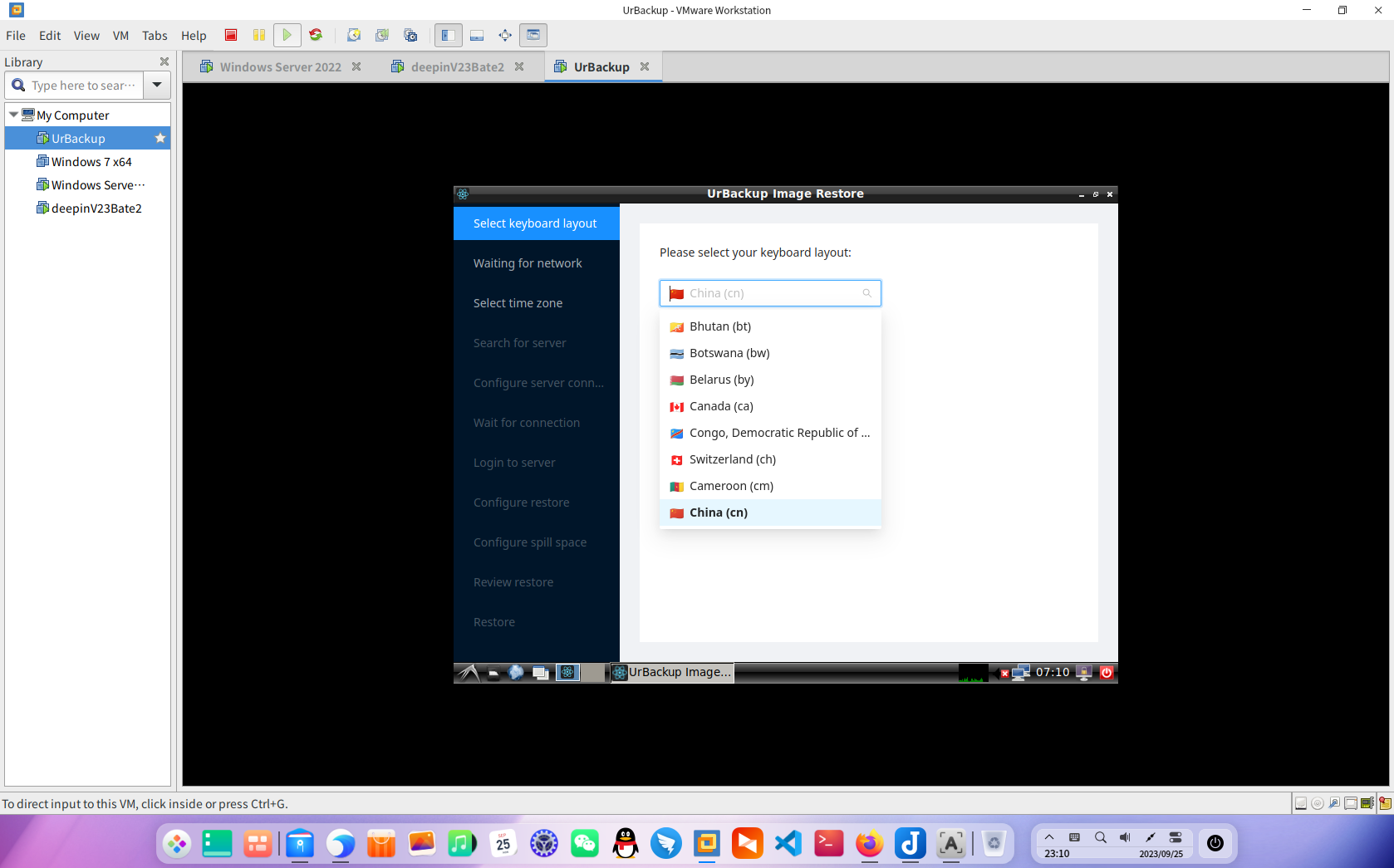Choose Canada (ca) keyboard layout

(770, 406)
